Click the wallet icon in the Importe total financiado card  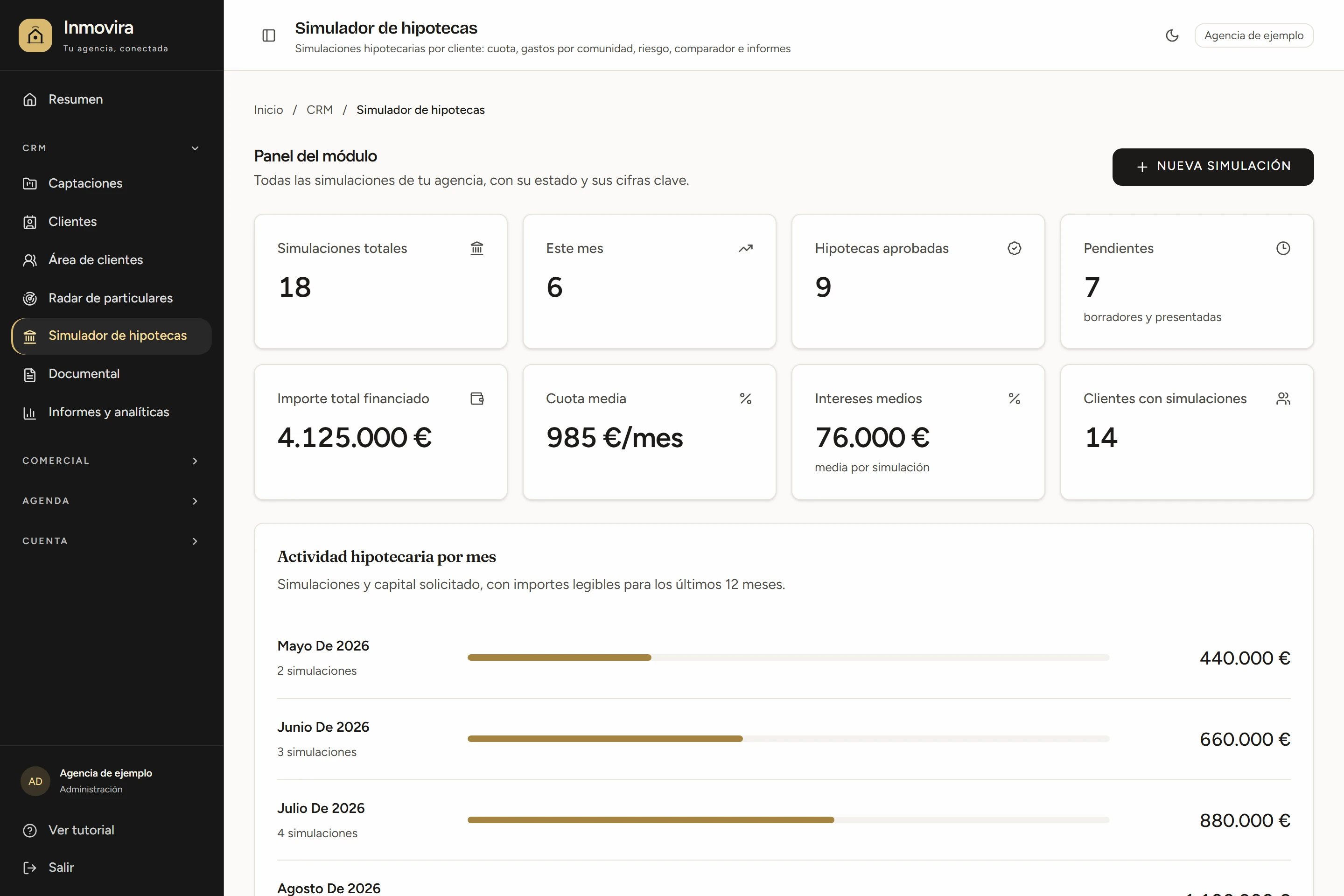(x=476, y=398)
